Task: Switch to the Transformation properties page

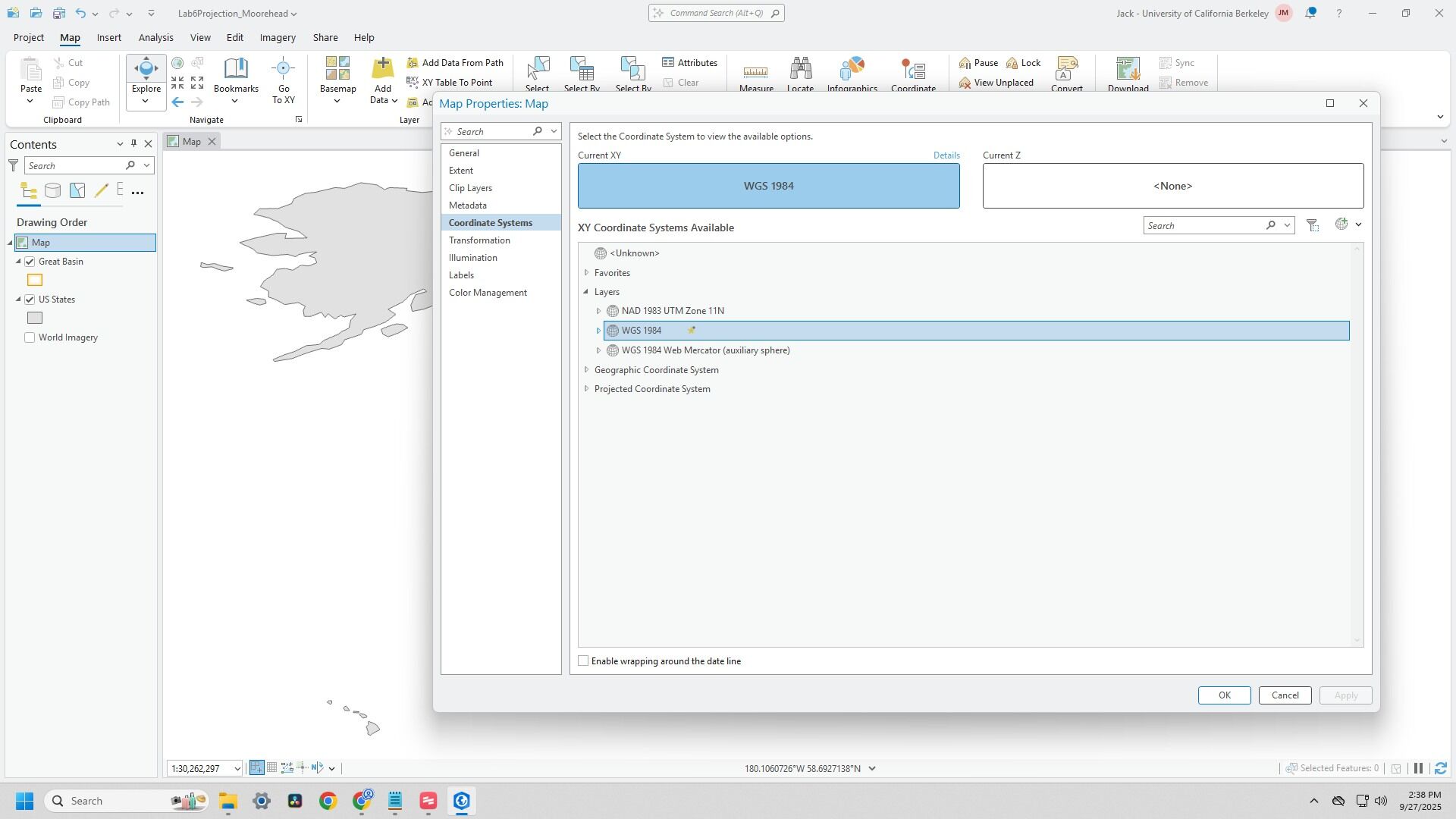Action: click(479, 240)
